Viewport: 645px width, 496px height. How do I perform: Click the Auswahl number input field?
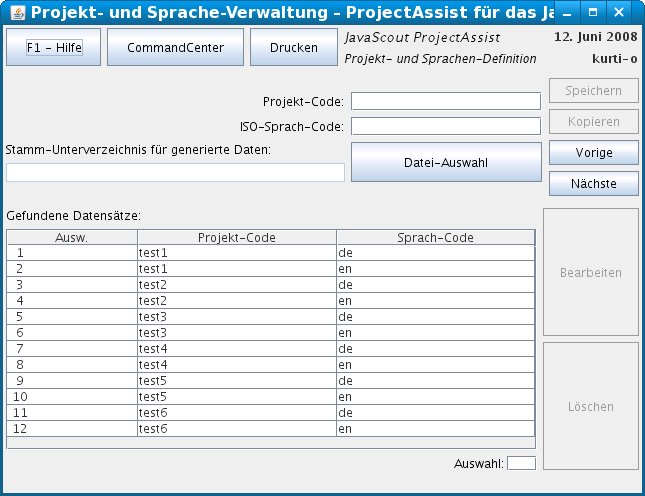[x=521, y=463]
